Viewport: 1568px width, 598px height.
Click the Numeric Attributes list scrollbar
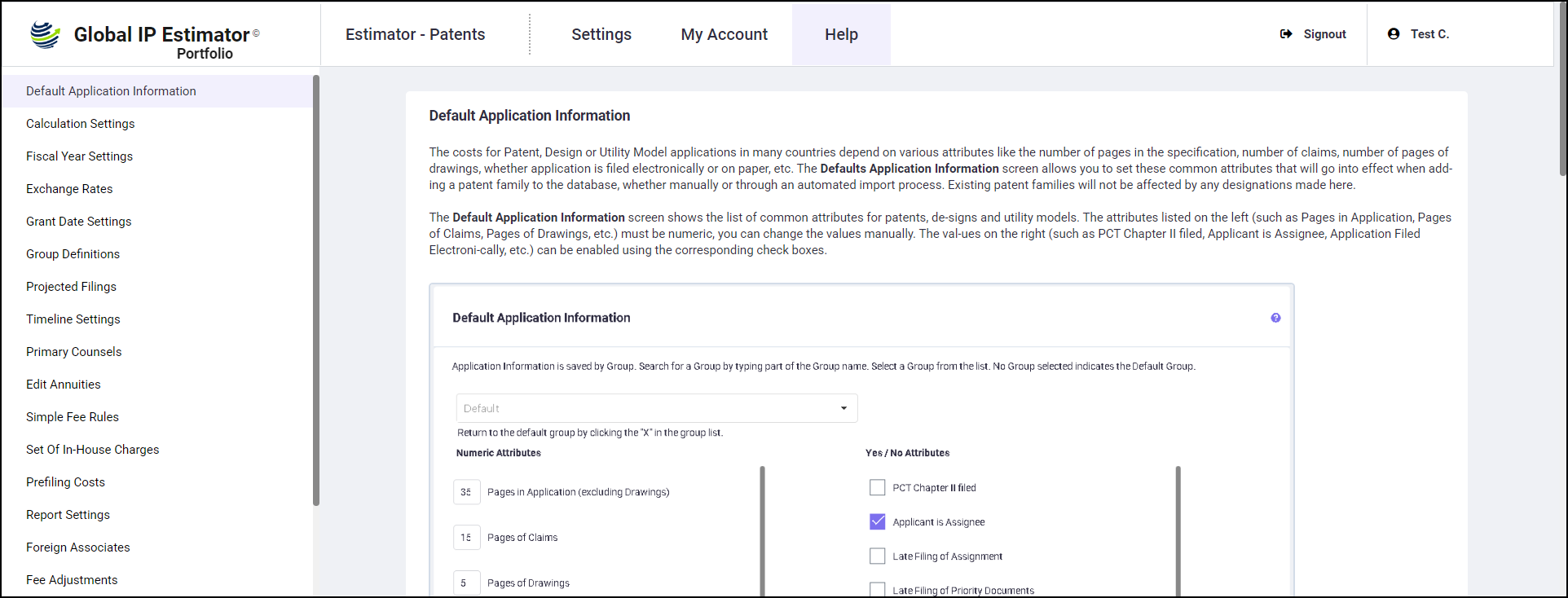click(762, 530)
